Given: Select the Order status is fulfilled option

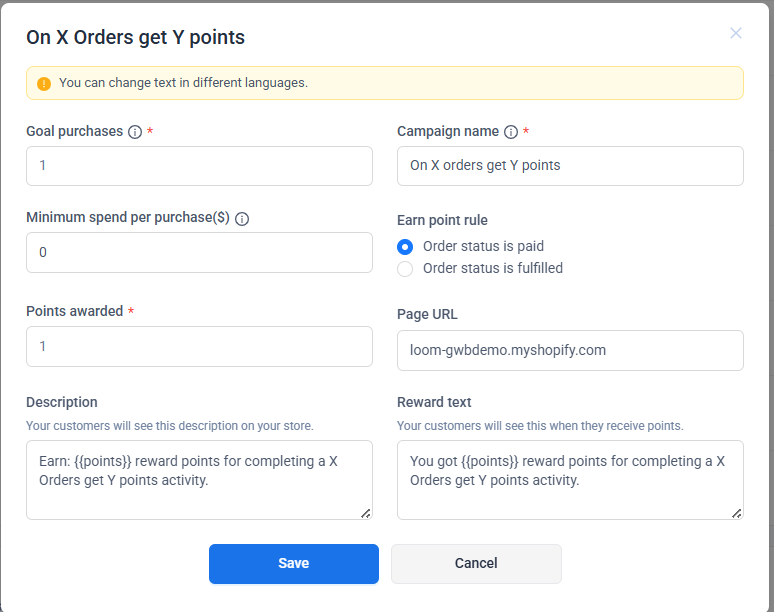Looking at the screenshot, I should click(x=405, y=268).
